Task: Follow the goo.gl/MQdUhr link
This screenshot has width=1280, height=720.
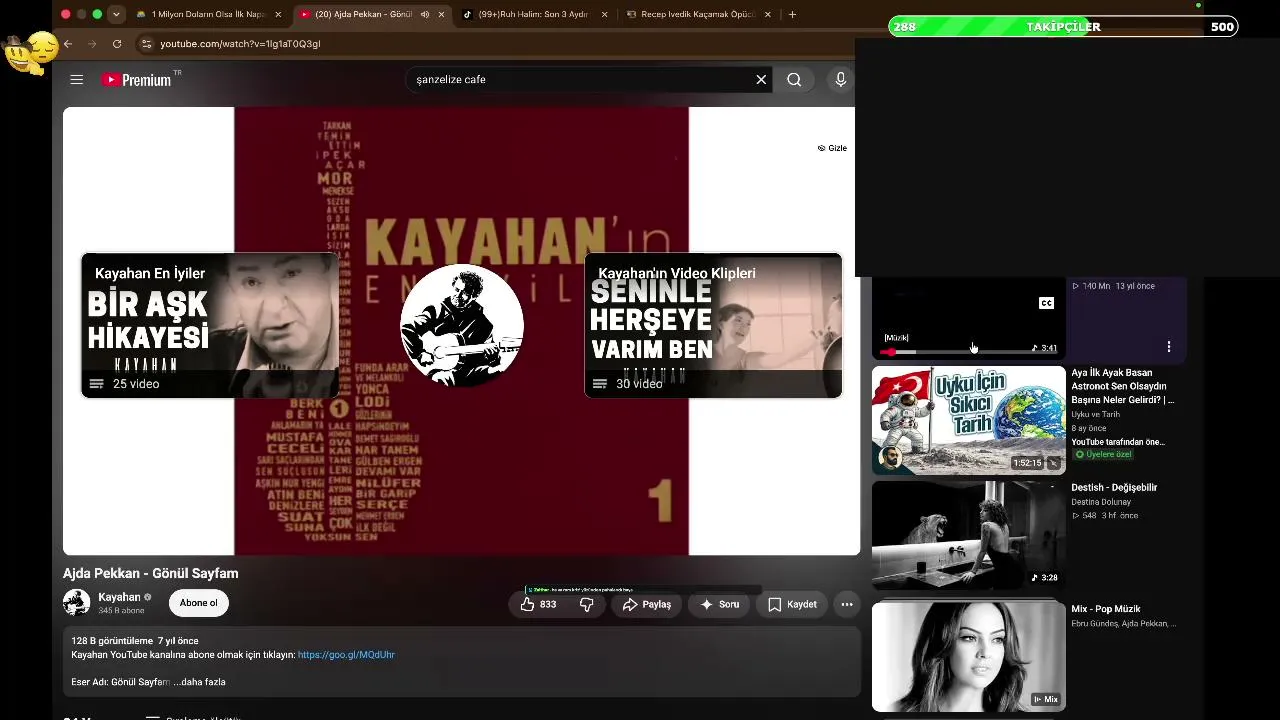Action: click(x=346, y=655)
